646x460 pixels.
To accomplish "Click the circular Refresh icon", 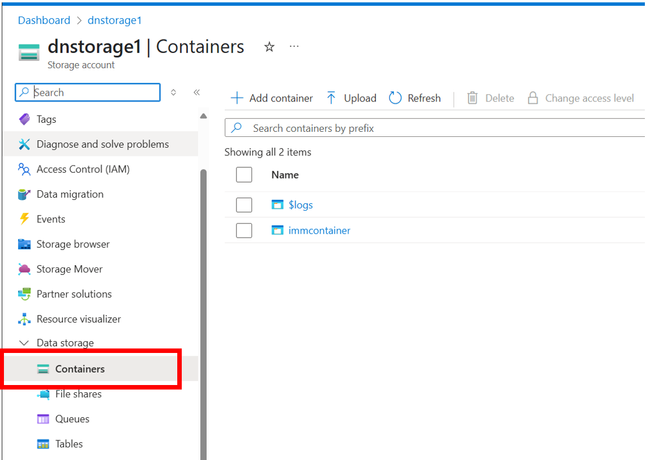I will (x=395, y=98).
